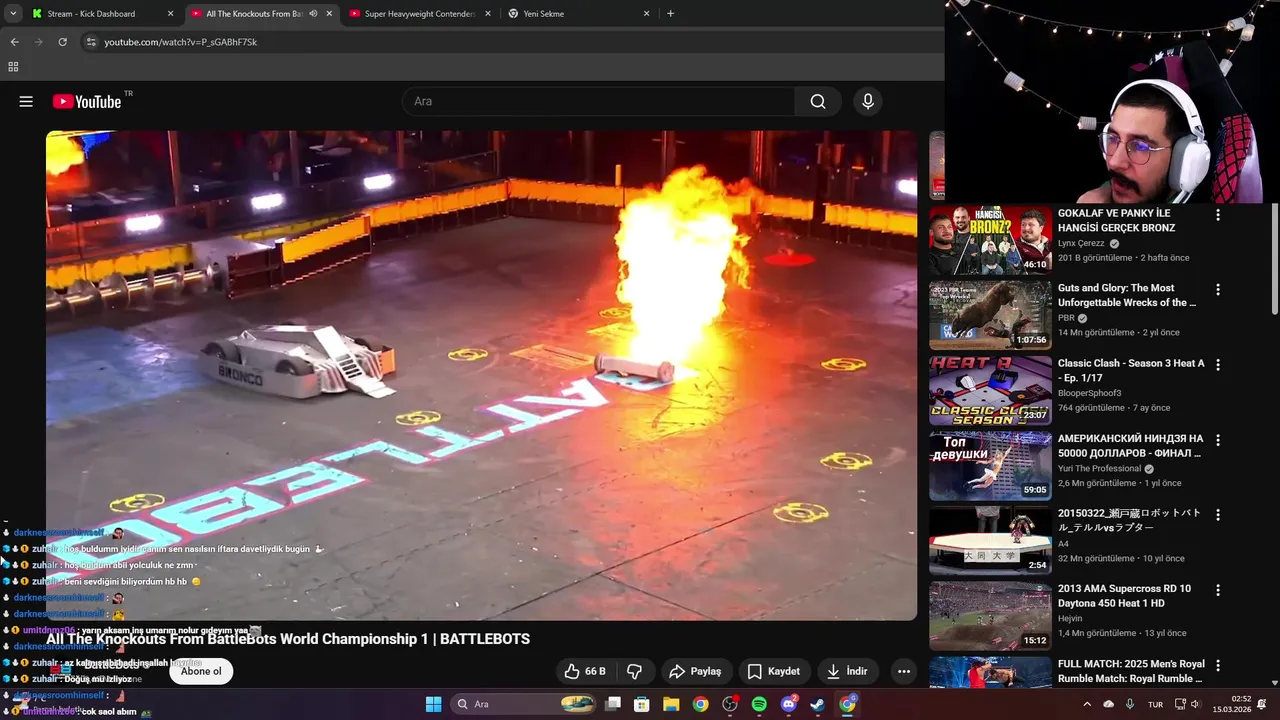
Task: Dislike the video with thumbs down
Action: (x=634, y=671)
